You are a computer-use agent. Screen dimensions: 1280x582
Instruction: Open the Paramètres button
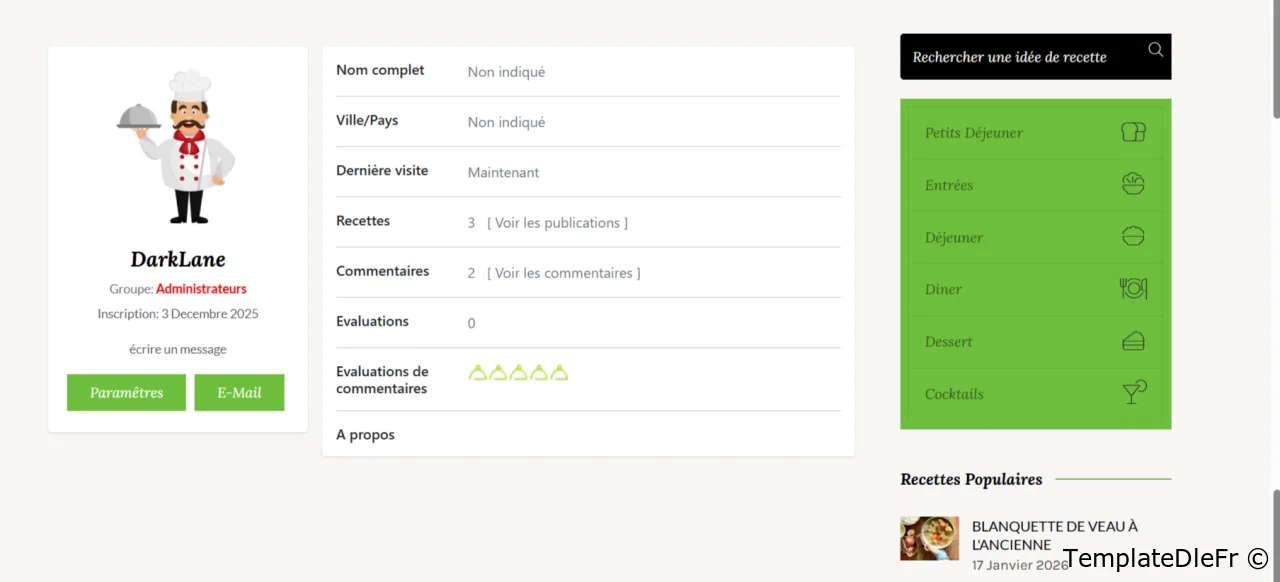126,393
